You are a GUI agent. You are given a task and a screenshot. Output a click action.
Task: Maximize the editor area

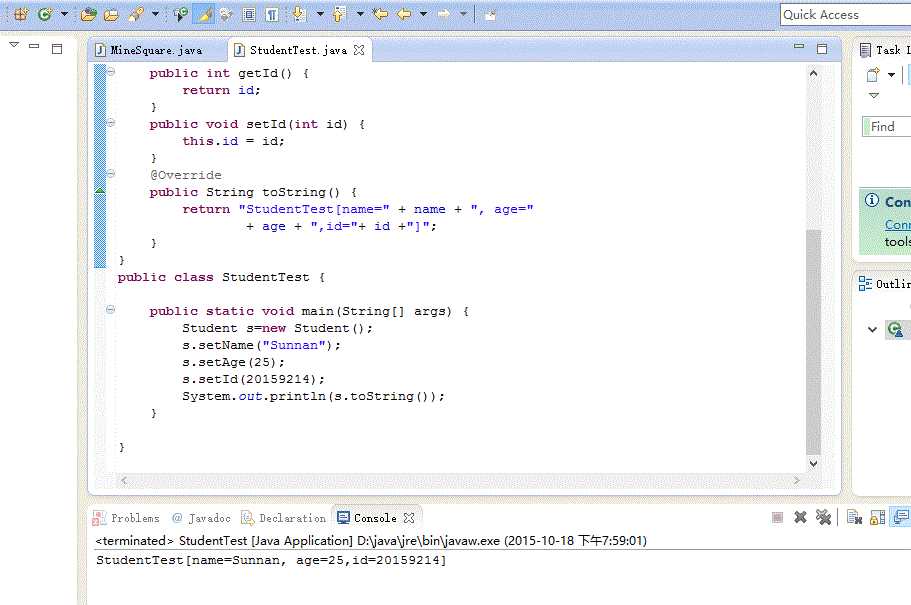pos(822,49)
